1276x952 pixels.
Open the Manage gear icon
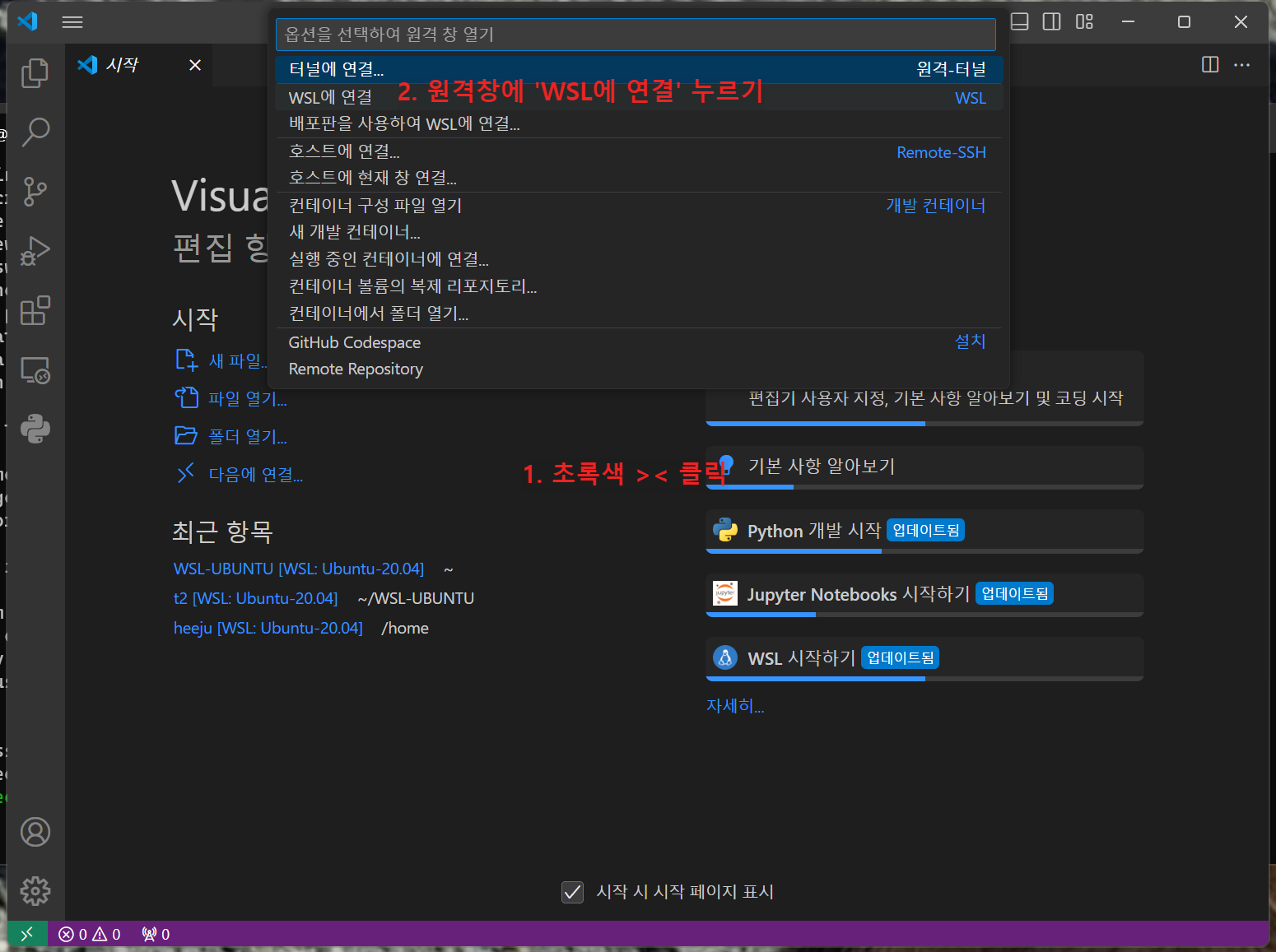(35, 891)
